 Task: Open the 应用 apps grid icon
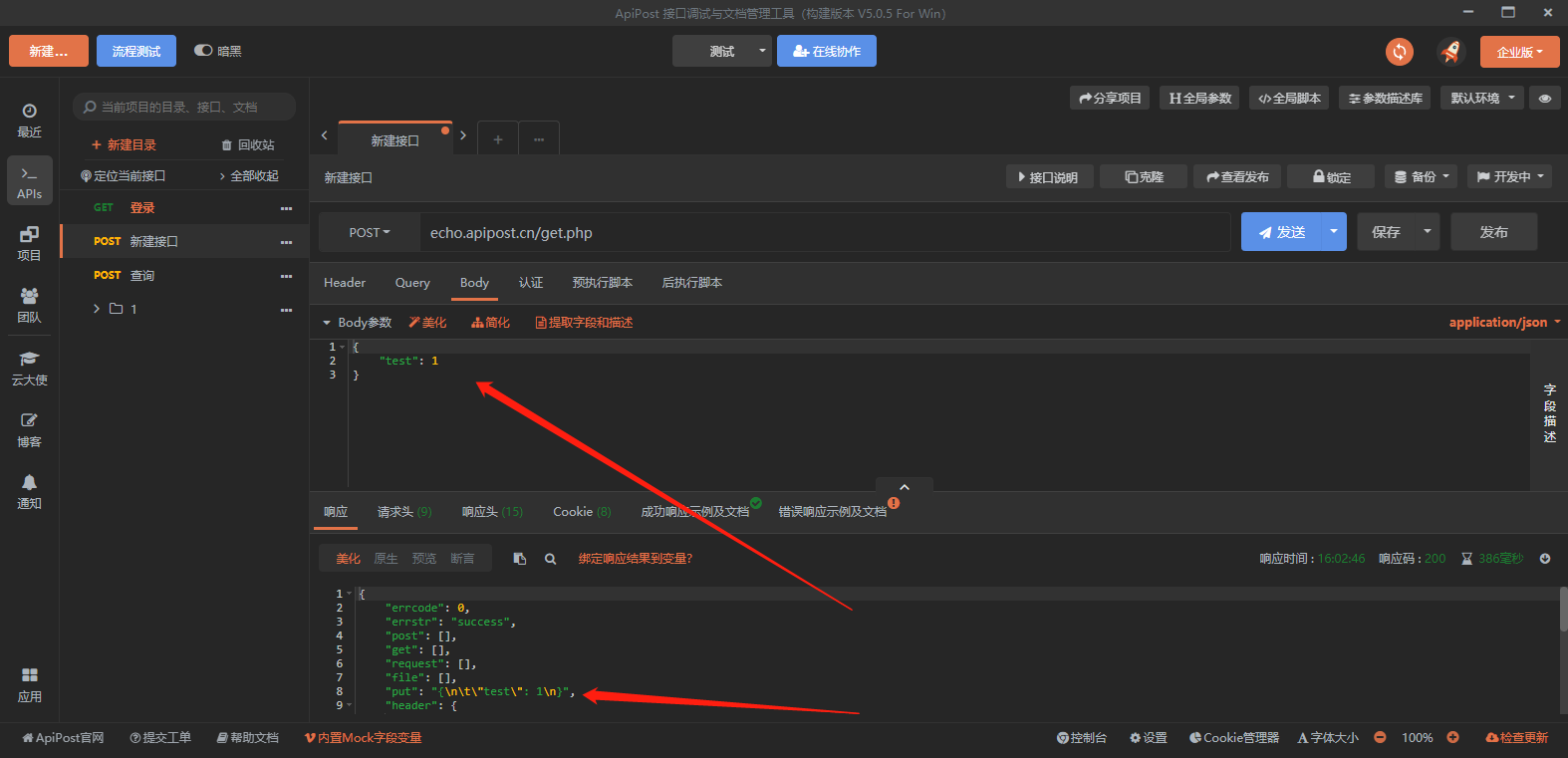pos(29,685)
